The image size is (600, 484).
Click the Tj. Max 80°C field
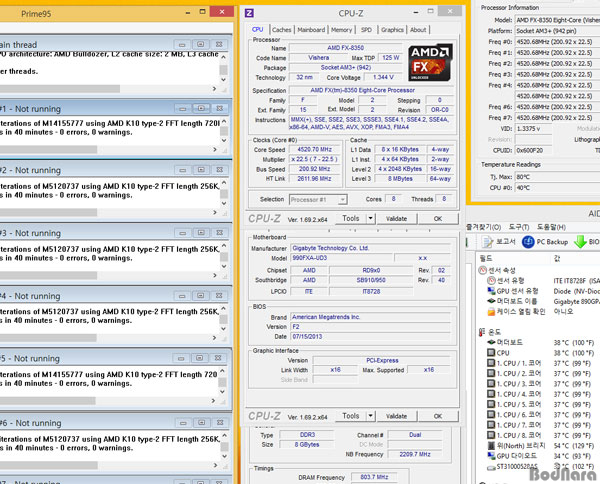pos(558,177)
